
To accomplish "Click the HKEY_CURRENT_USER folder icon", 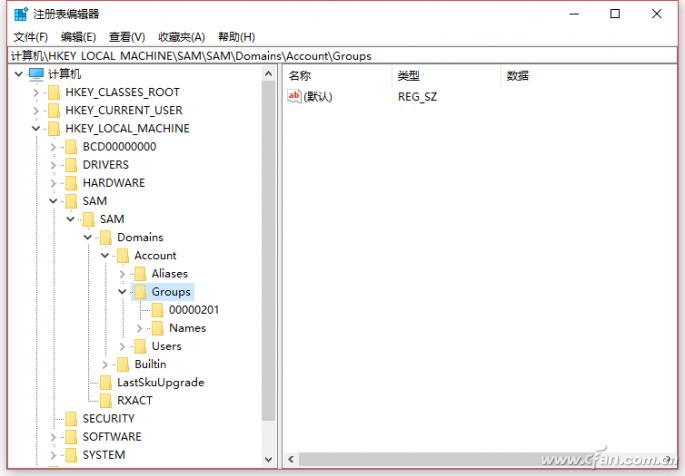I will pyautogui.click(x=54, y=110).
